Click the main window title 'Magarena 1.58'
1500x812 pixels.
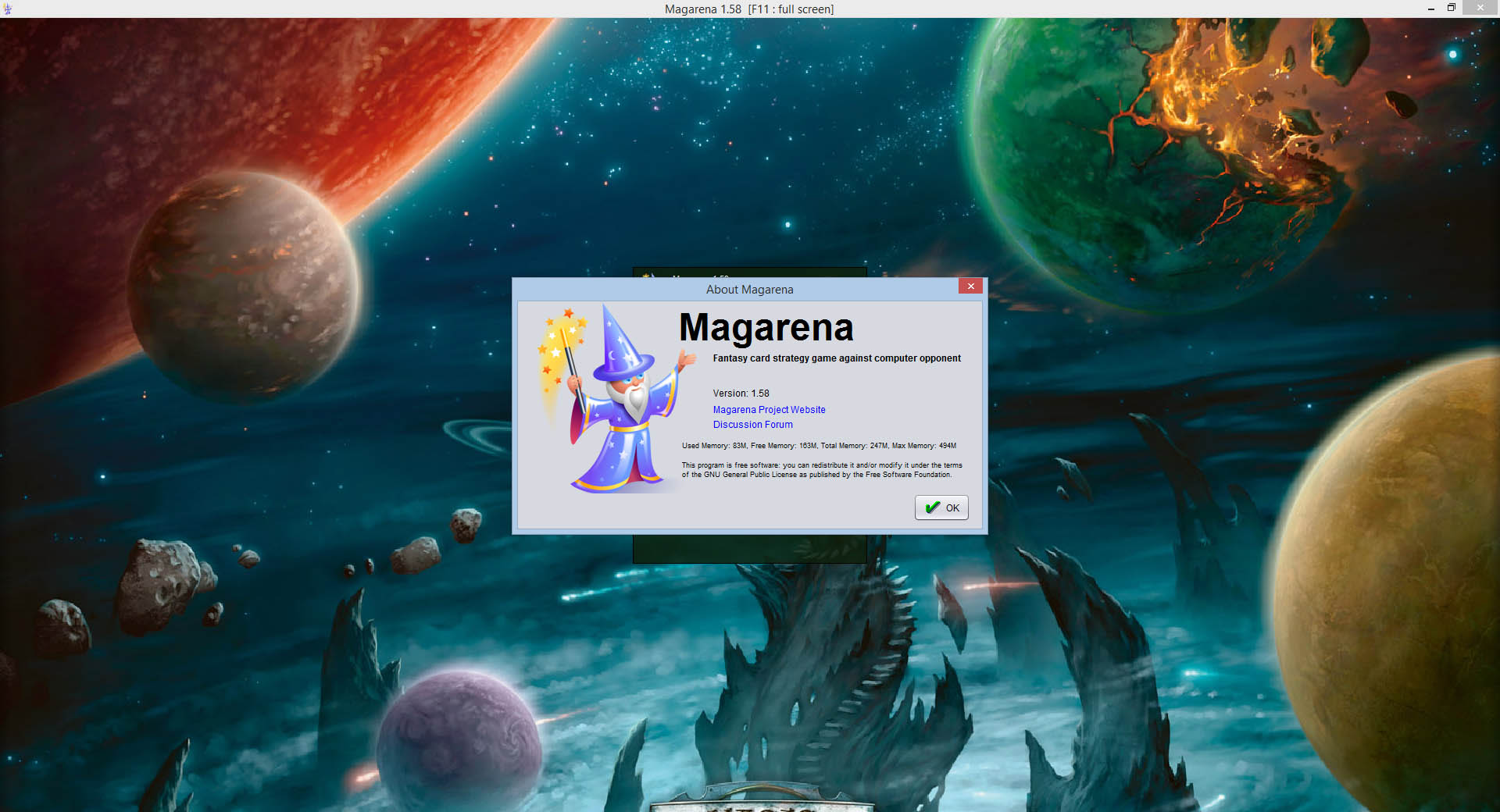702,9
